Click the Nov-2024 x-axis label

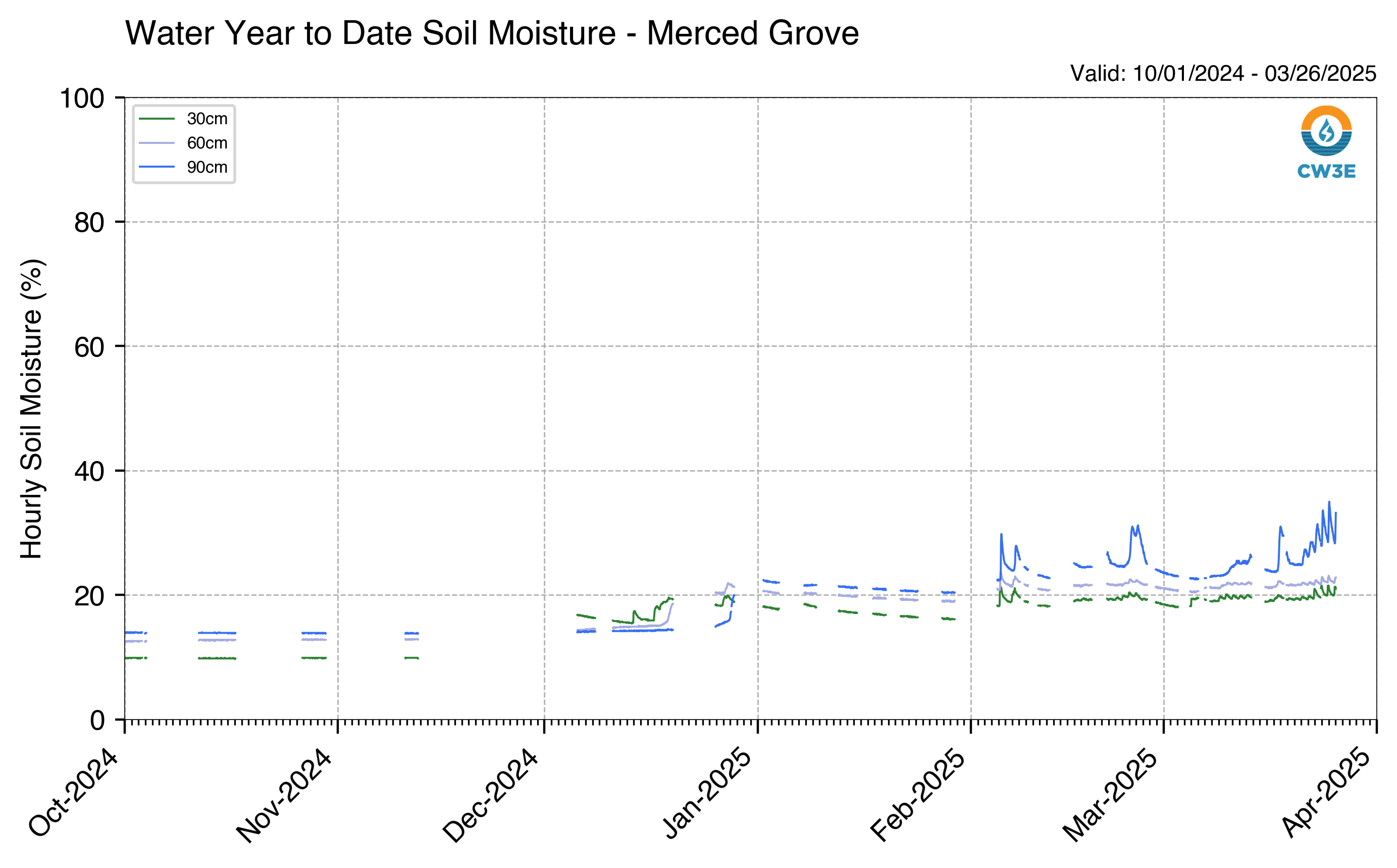pos(284,795)
